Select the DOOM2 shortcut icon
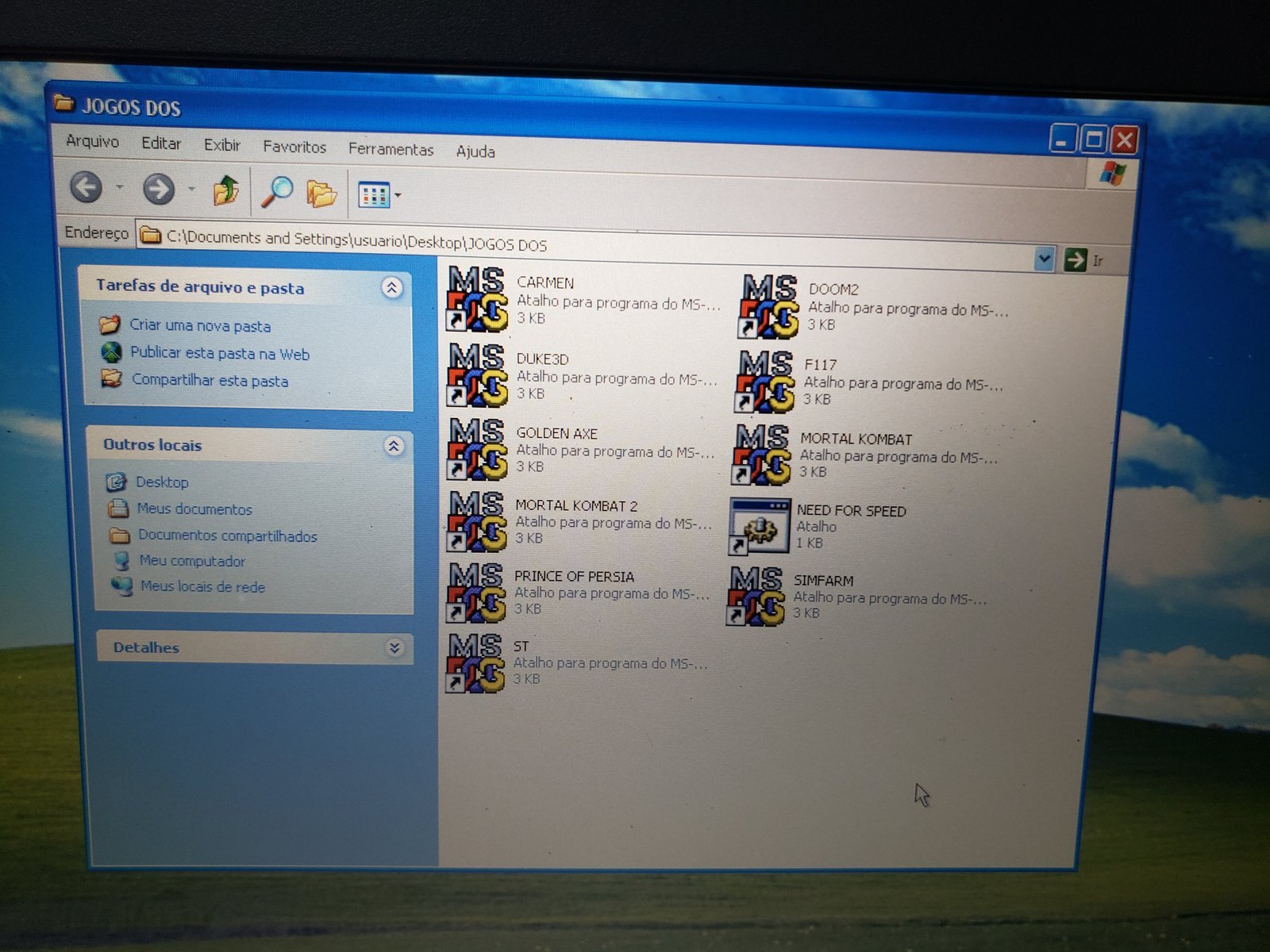1270x952 pixels. tap(768, 306)
